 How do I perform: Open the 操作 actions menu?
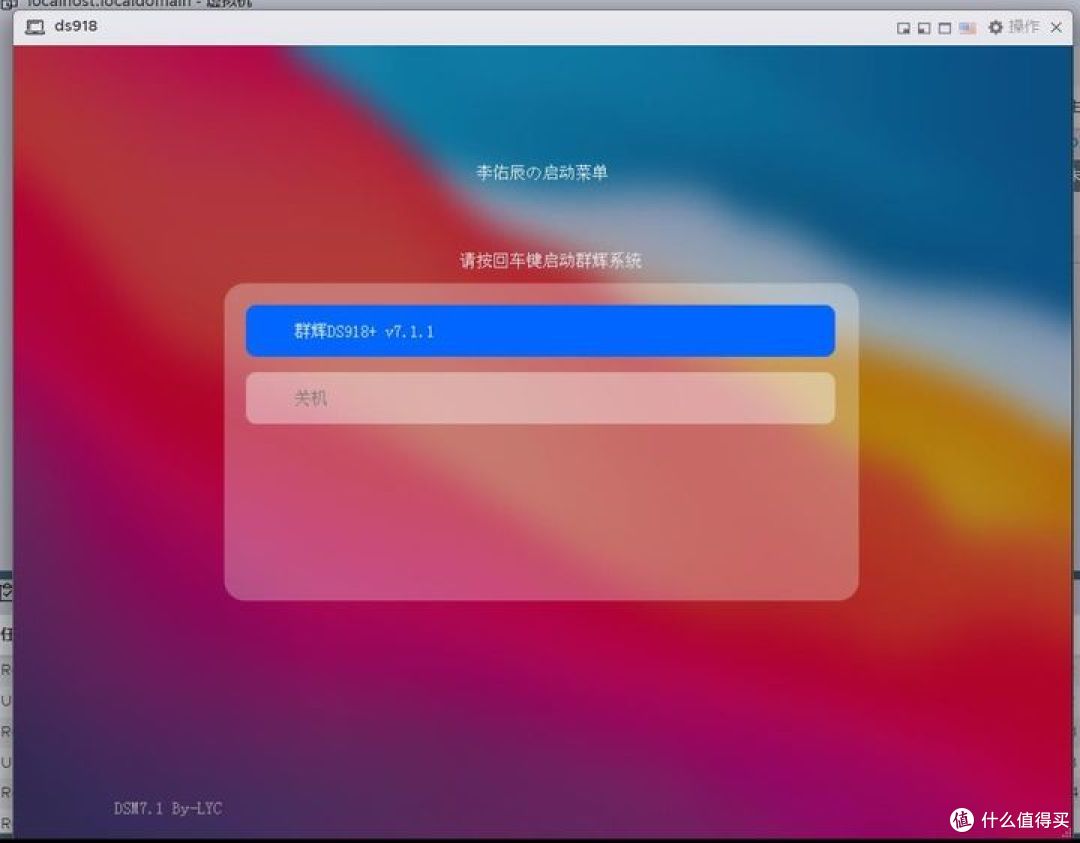pyautogui.click(x=1023, y=27)
